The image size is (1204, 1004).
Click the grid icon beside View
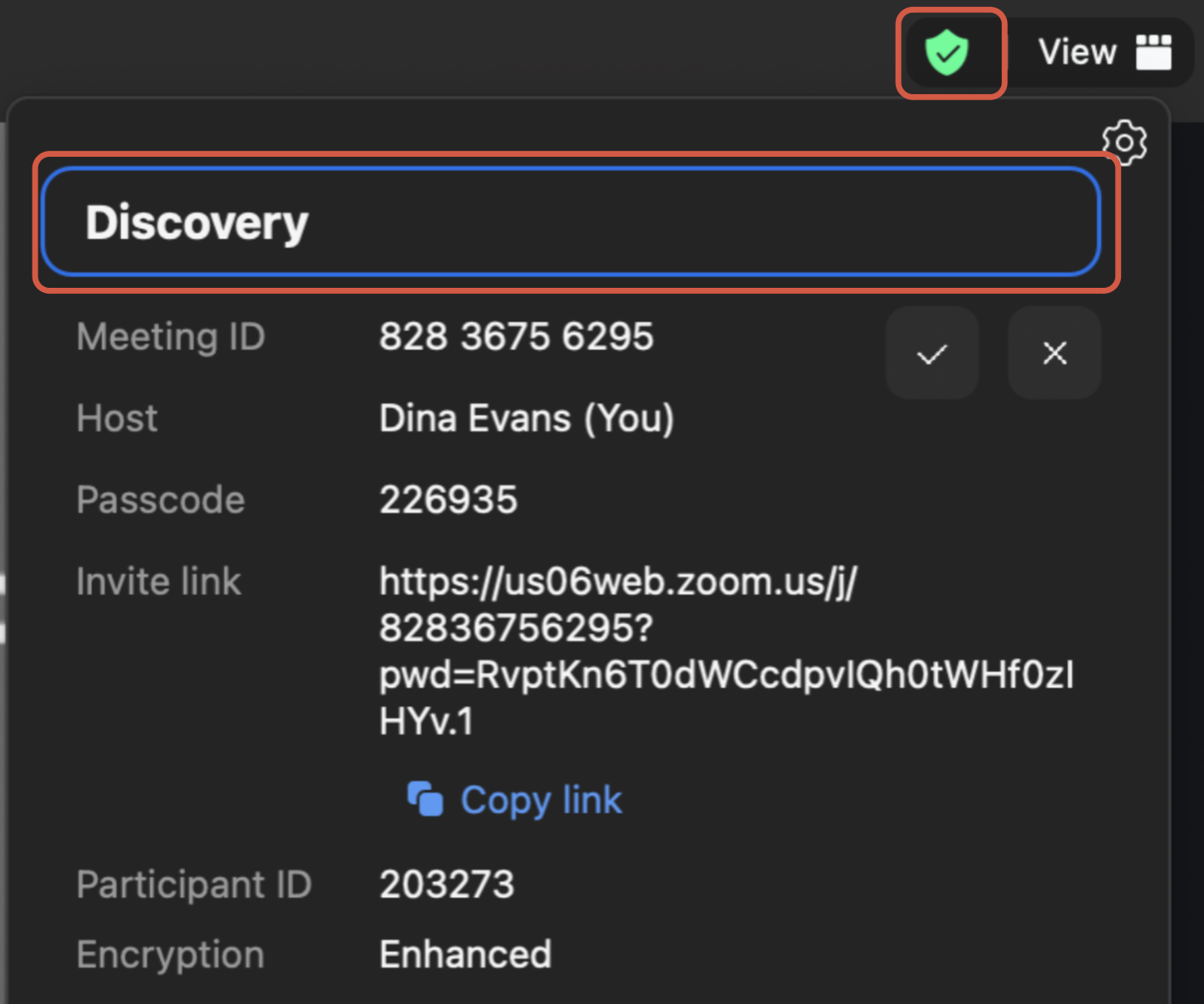coord(1153,52)
